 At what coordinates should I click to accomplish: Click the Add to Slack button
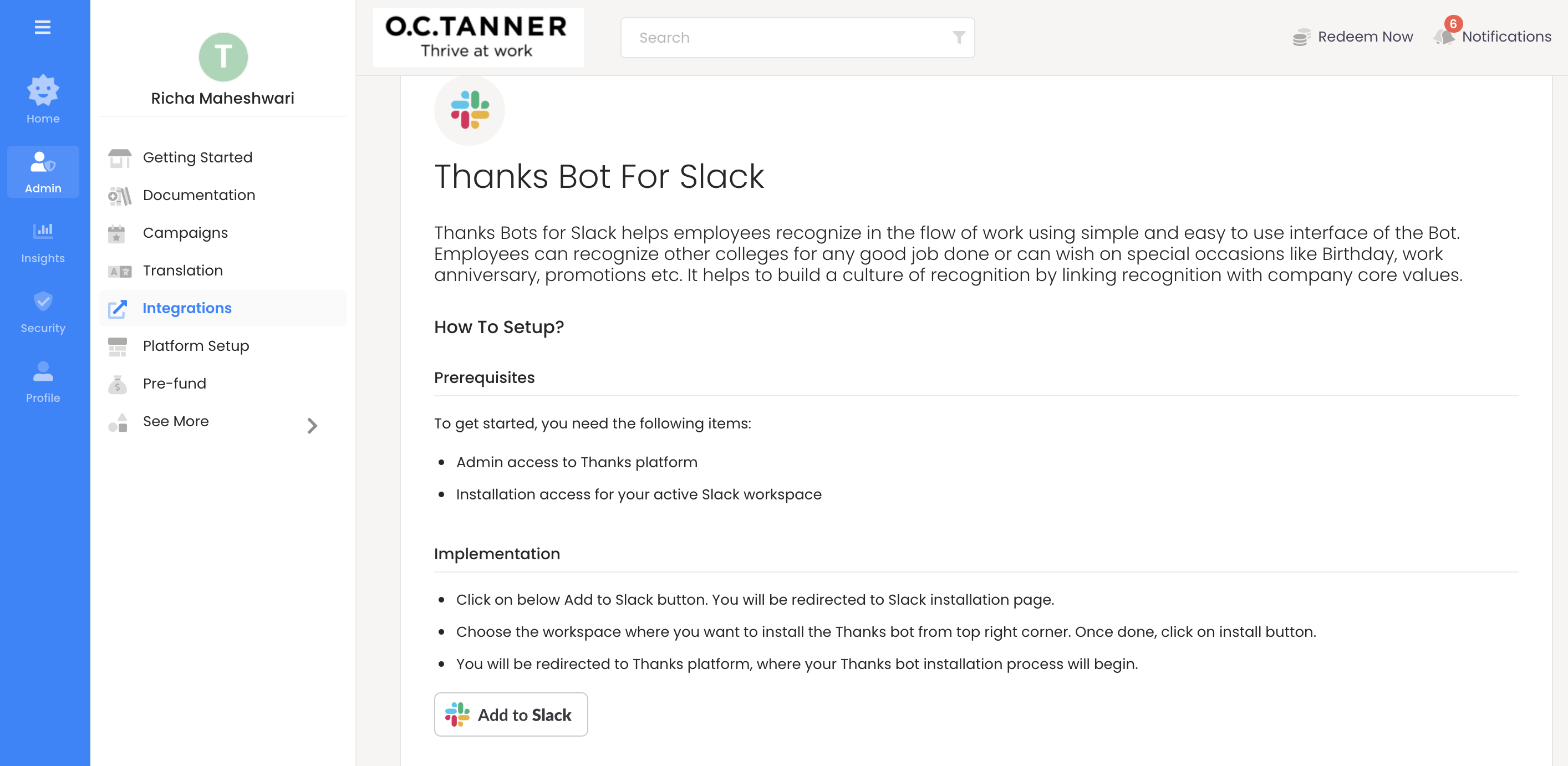point(511,714)
